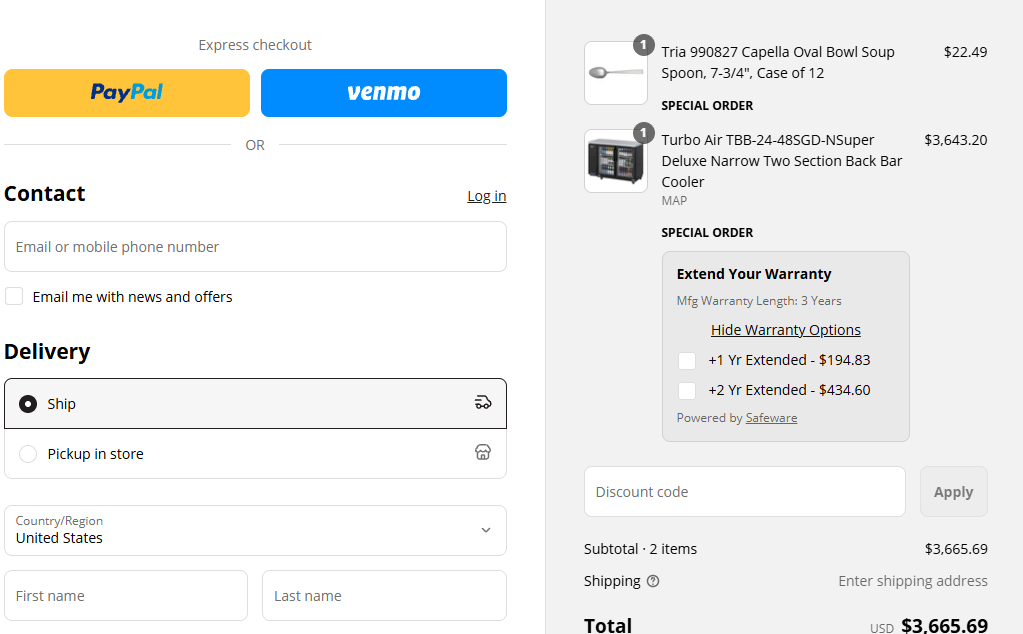This screenshot has width=1023, height=634.
Task: Pay with the PayPal express button
Action: click(127, 93)
